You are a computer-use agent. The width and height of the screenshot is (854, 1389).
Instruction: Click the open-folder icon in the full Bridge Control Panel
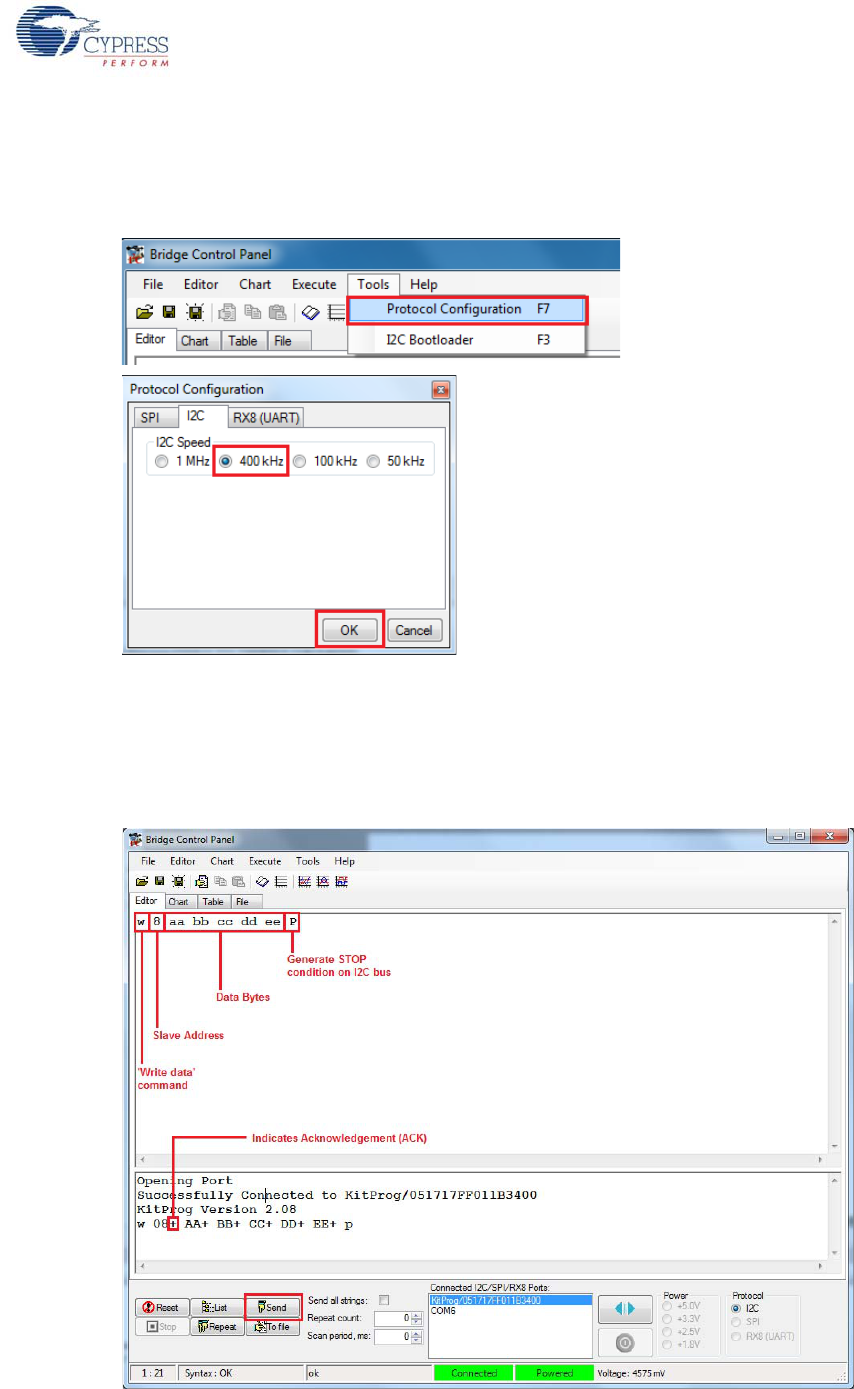(x=141, y=882)
